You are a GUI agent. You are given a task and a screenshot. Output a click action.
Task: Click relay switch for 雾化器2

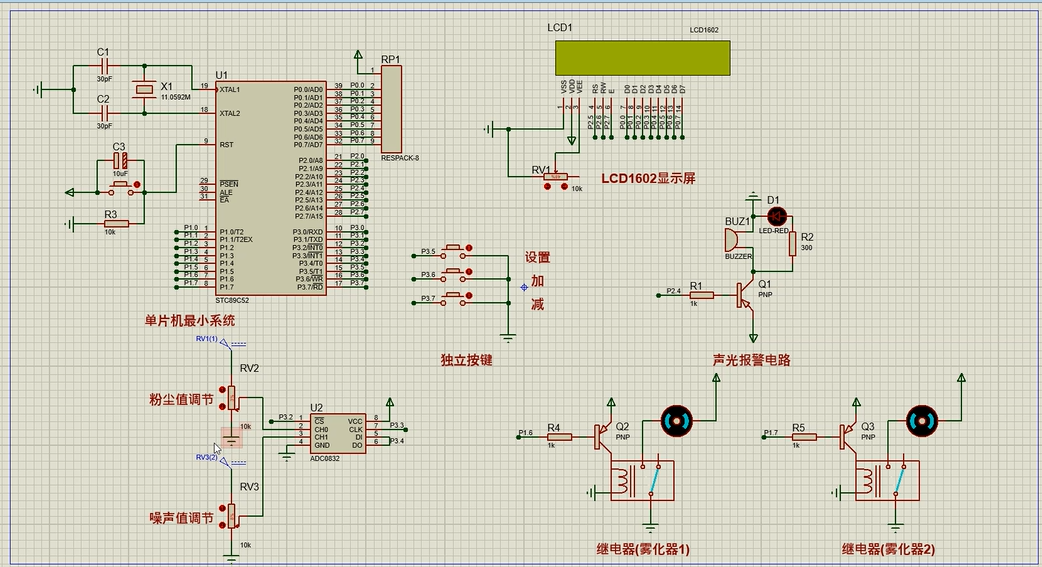point(899,482)
